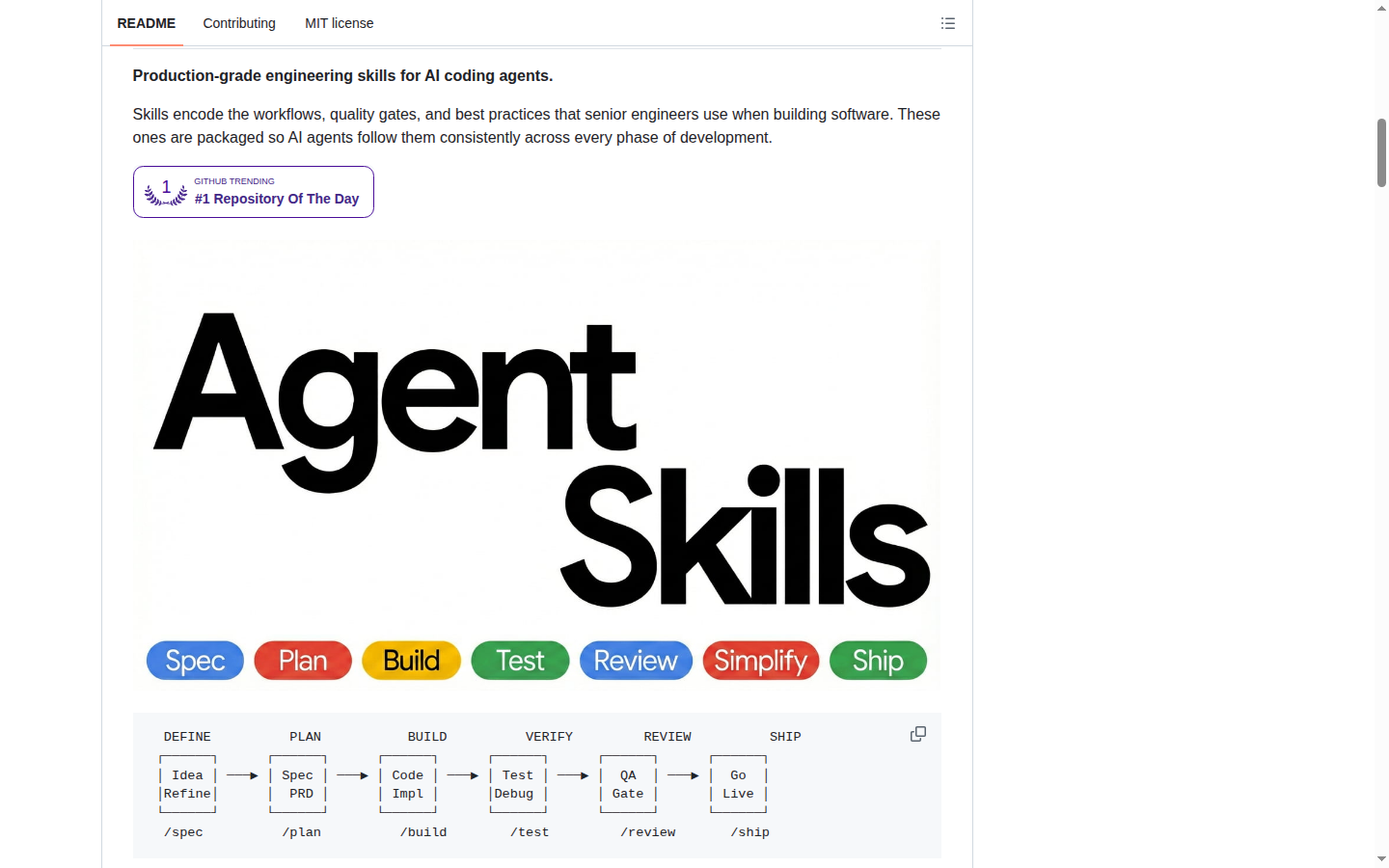Screen dimensions: 1389x868
Task: Click the 'Skills encode the workflows' paragraph
Action: pos(536,125)
